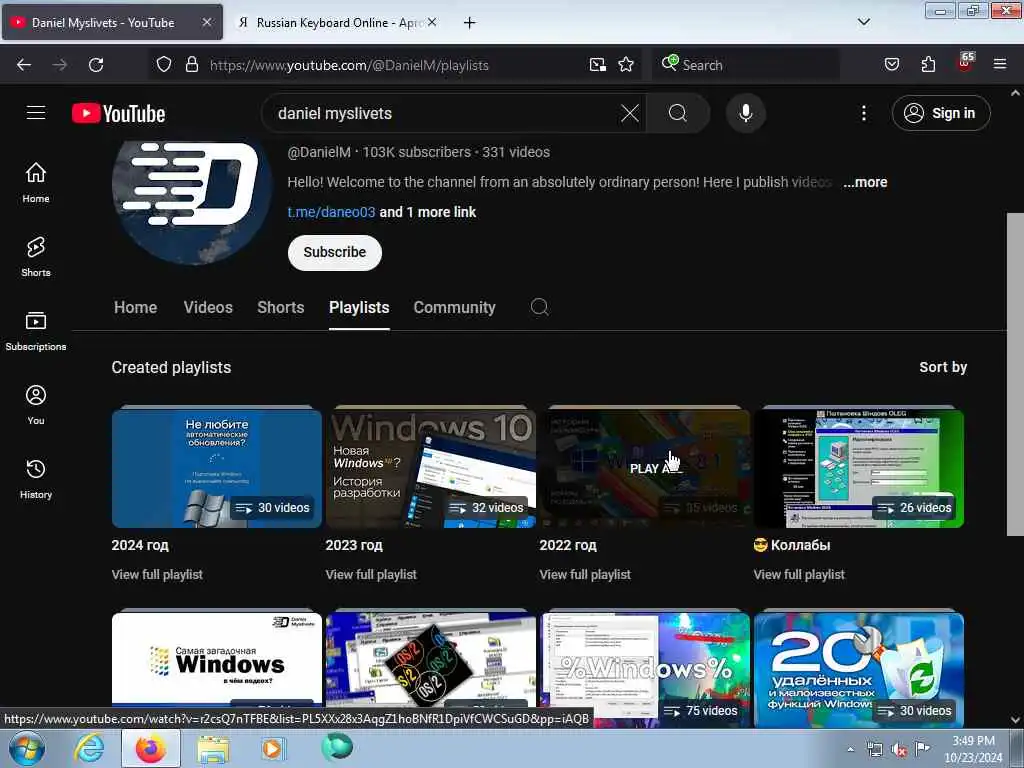Reload the page in Firefox
The height and width of the screenshot is (768, 1024).
[x=96, y=65]
